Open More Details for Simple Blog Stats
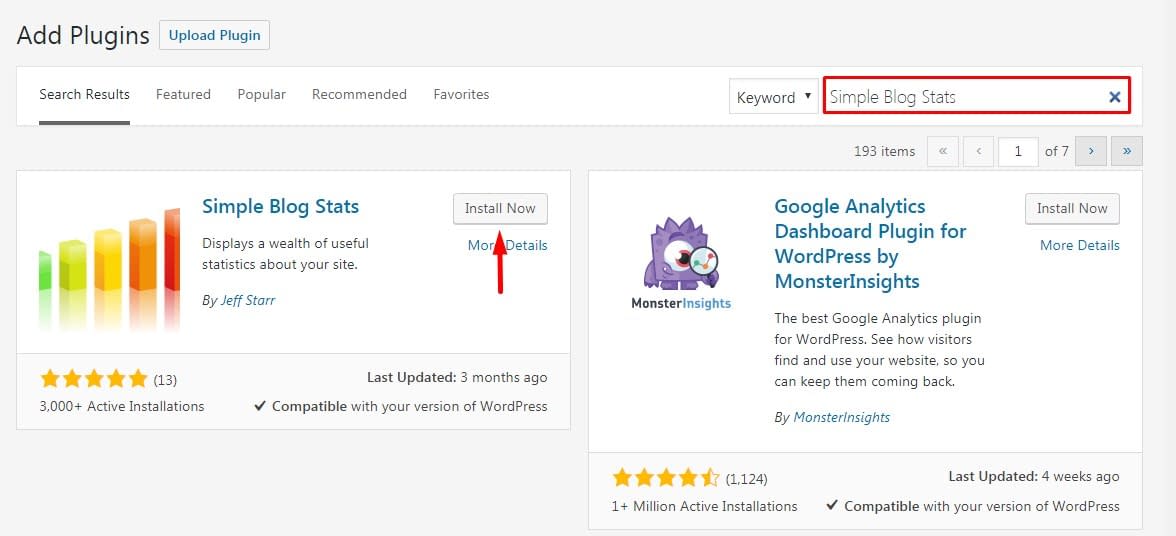Viewport: 1176px width, 536px height. coord(508,245)
